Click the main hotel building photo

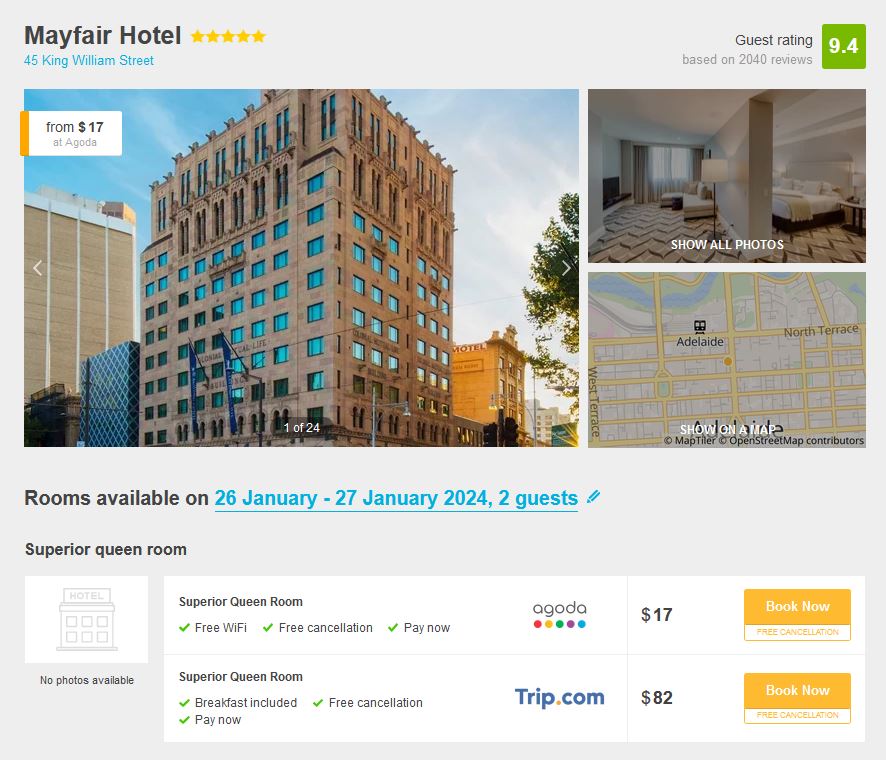[x=301, y=268]
